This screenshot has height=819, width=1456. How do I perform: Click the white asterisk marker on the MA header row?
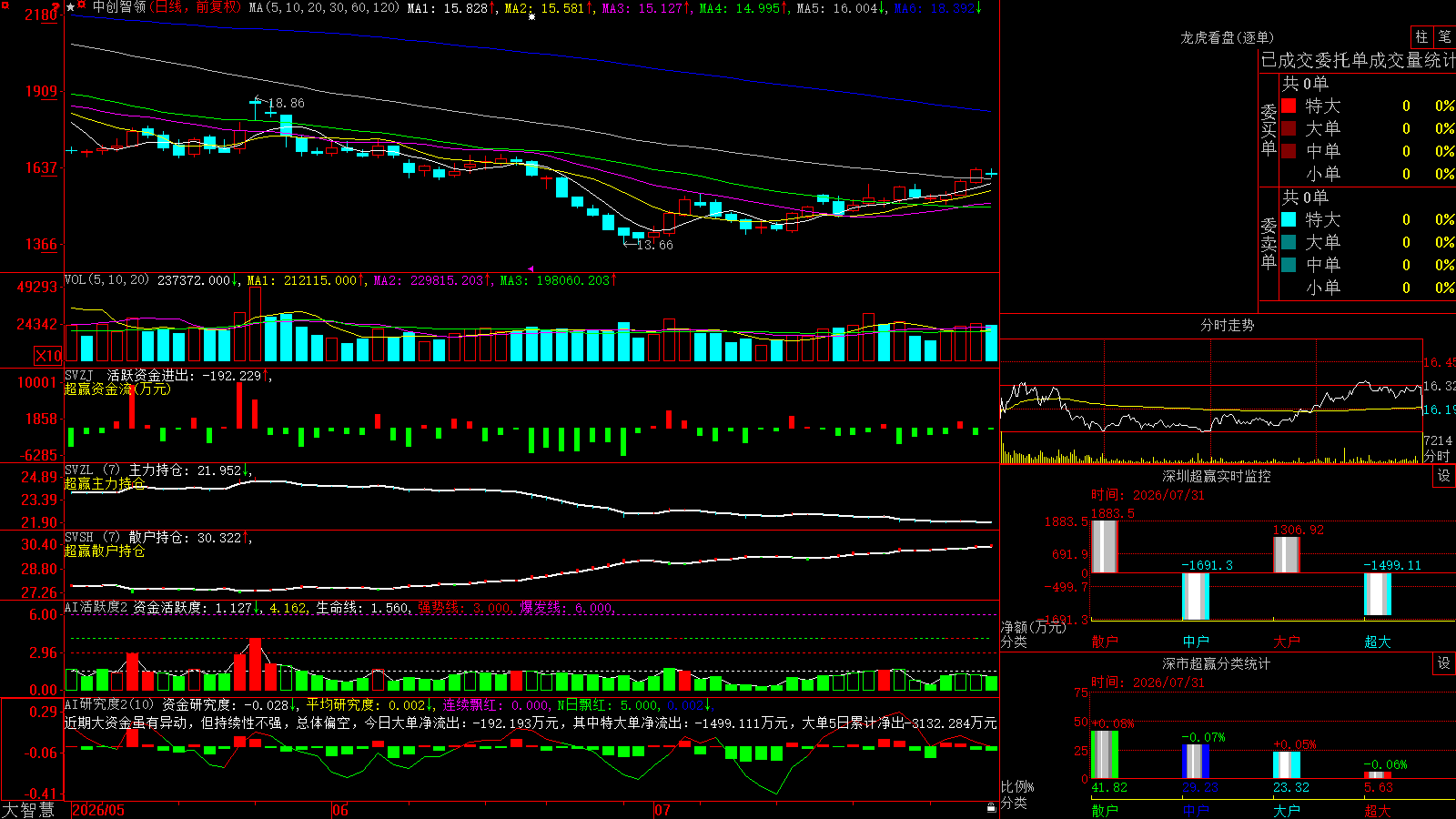(x=532, y=16)
